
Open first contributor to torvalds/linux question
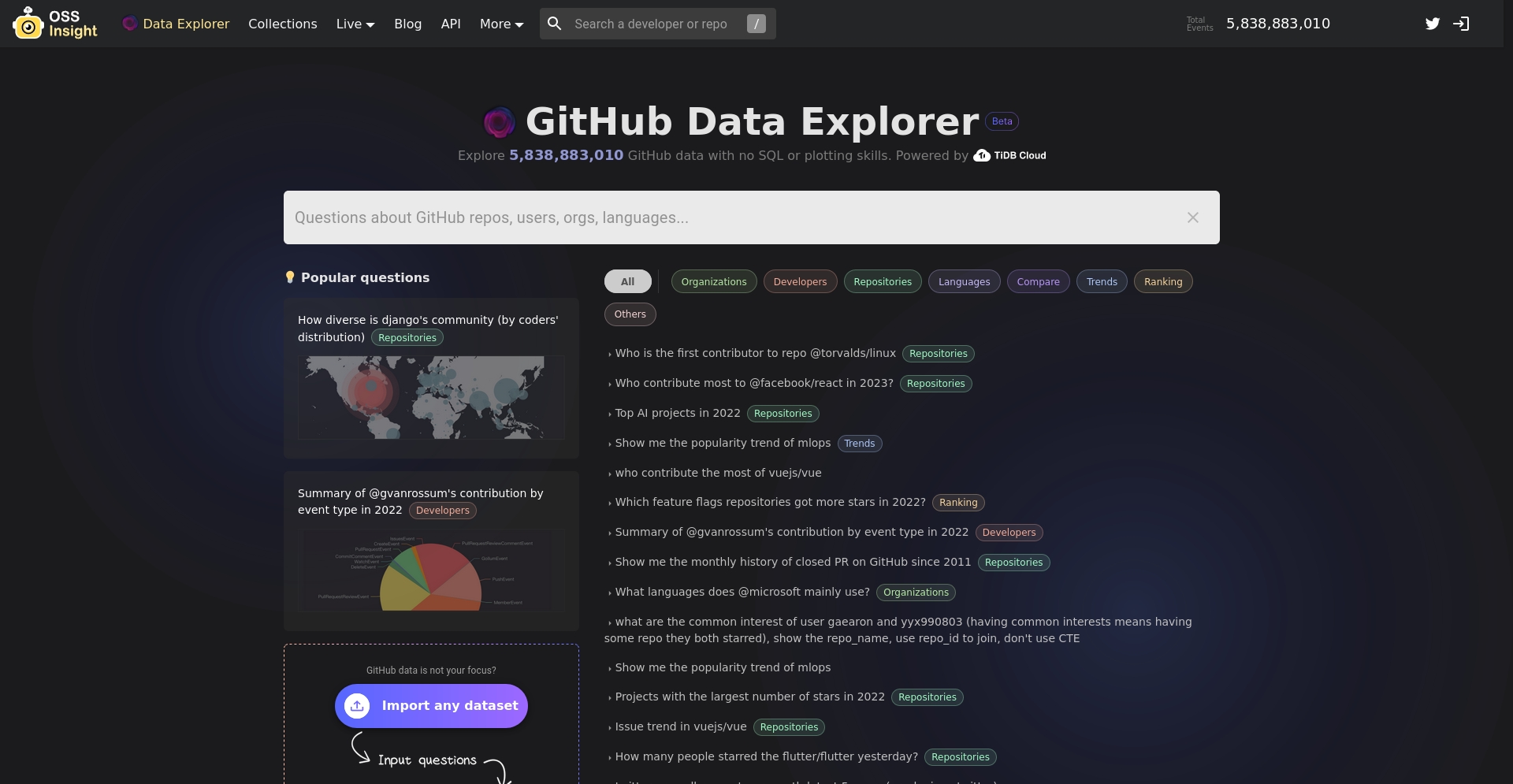[755, 353]
